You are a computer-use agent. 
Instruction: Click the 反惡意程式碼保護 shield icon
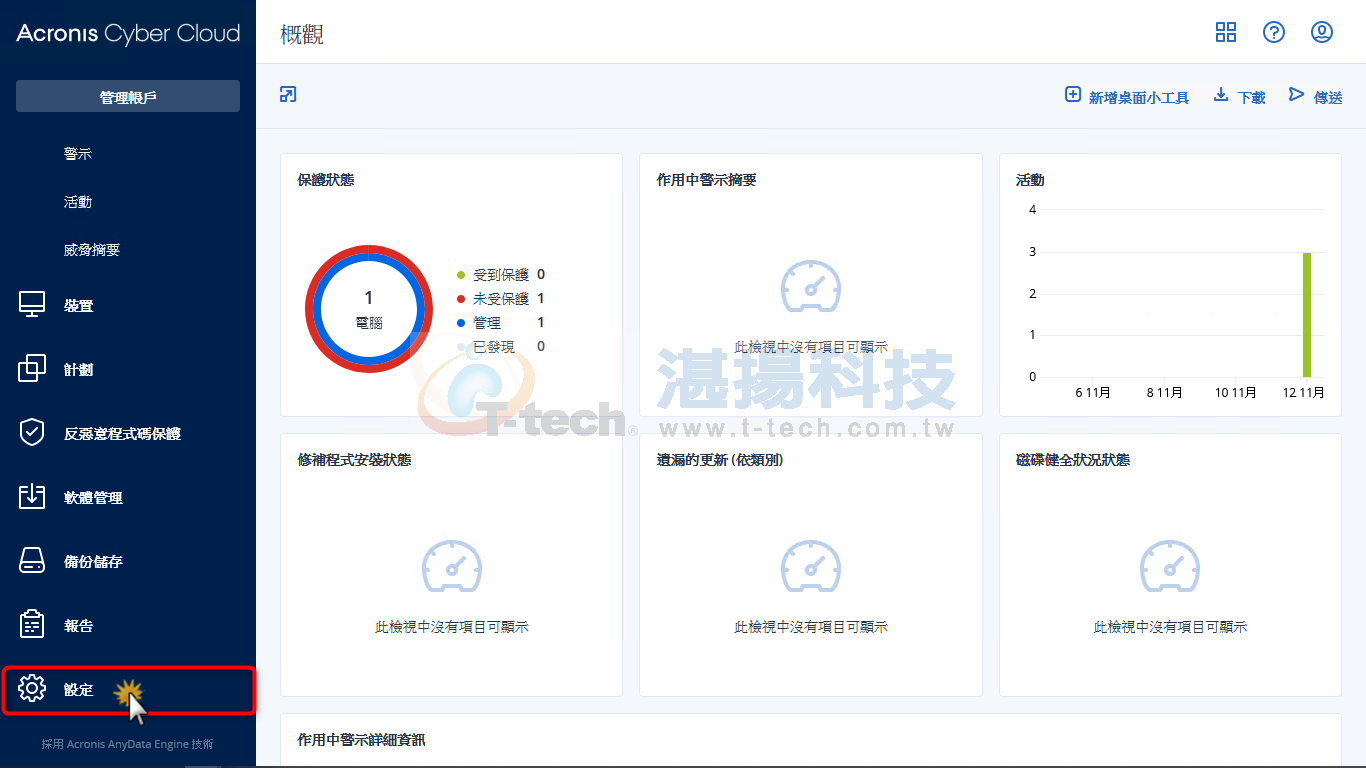coord(32,433)
